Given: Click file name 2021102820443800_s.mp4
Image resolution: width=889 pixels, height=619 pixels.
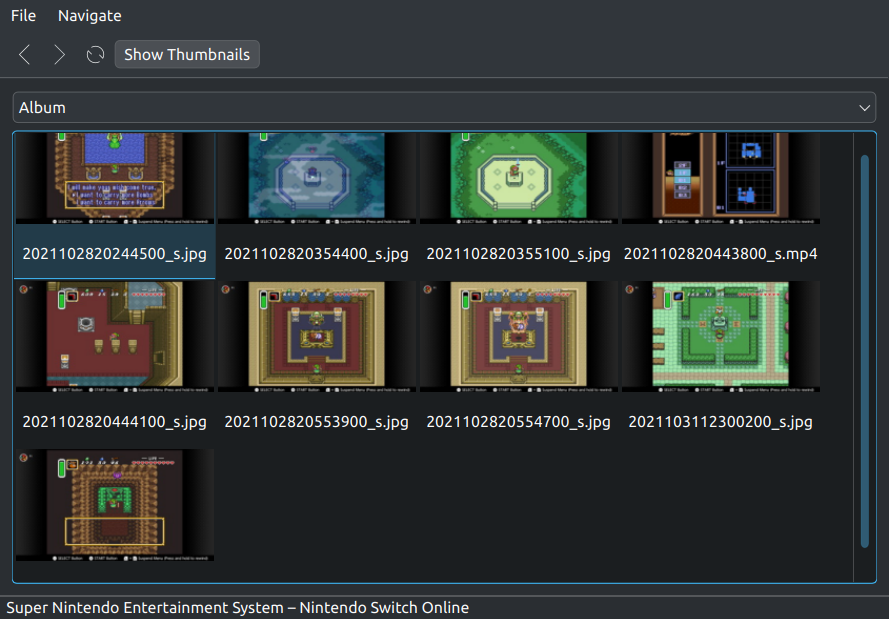Looking at the screenshot, I should pyautogui.click(x=721, y=254).
